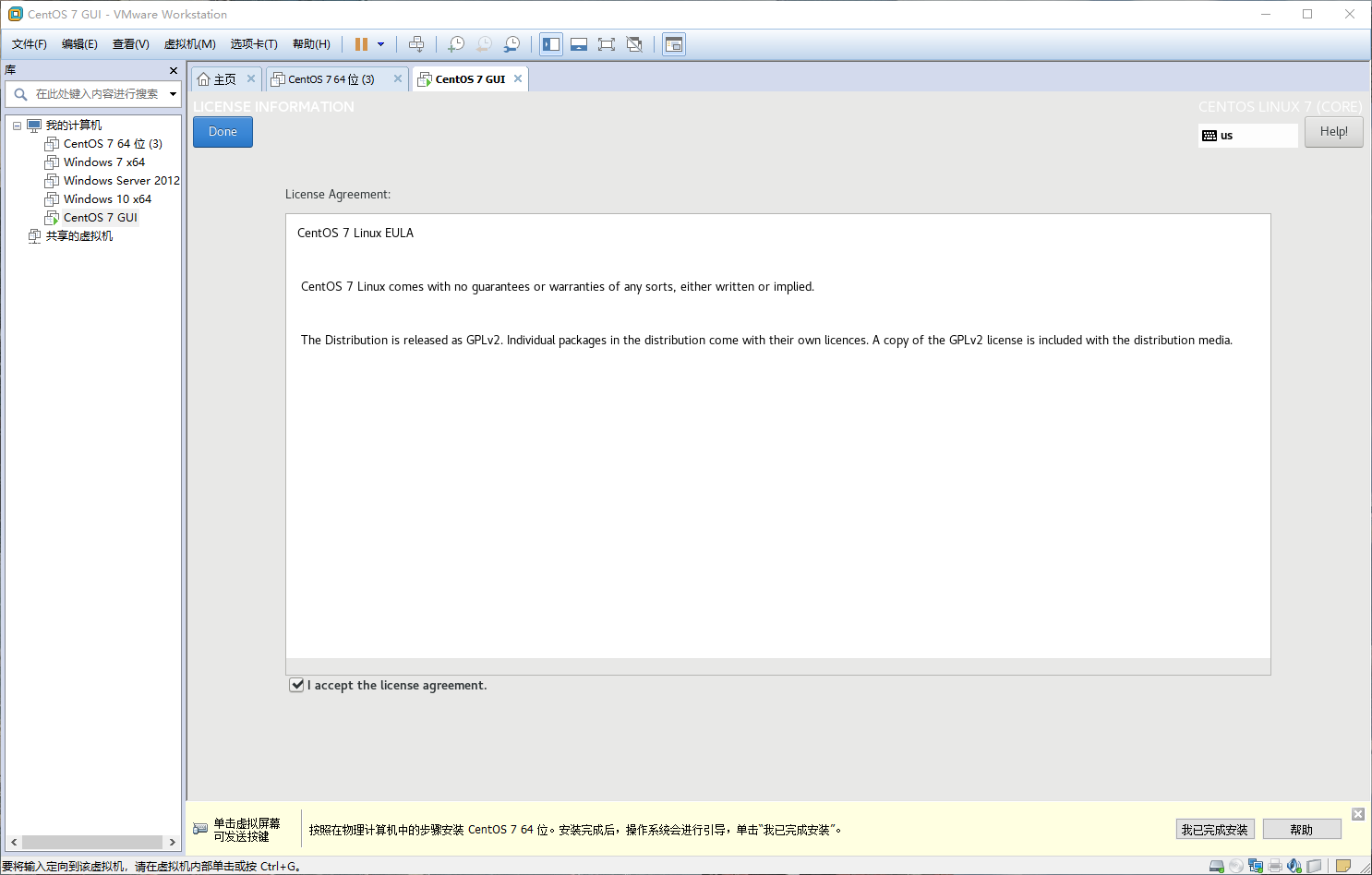This screenshot has width=1372, height=875.
Task: Select Windows Server 2012 in library
Action: (122, 181)
